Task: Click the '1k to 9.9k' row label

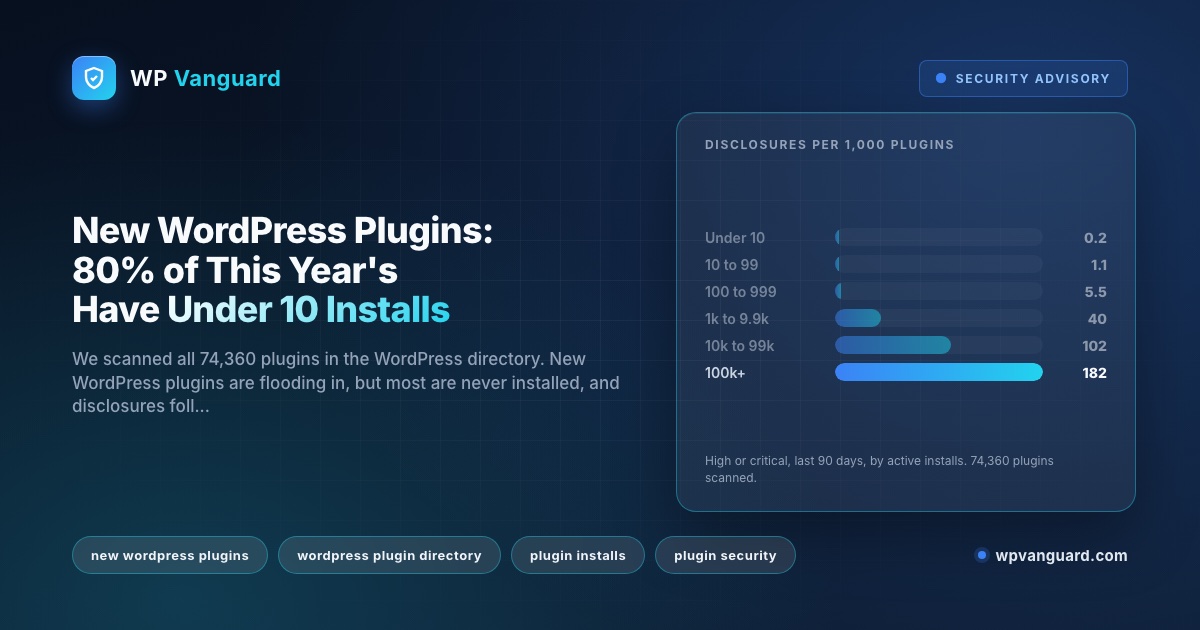Action: [x=738, y=319]
